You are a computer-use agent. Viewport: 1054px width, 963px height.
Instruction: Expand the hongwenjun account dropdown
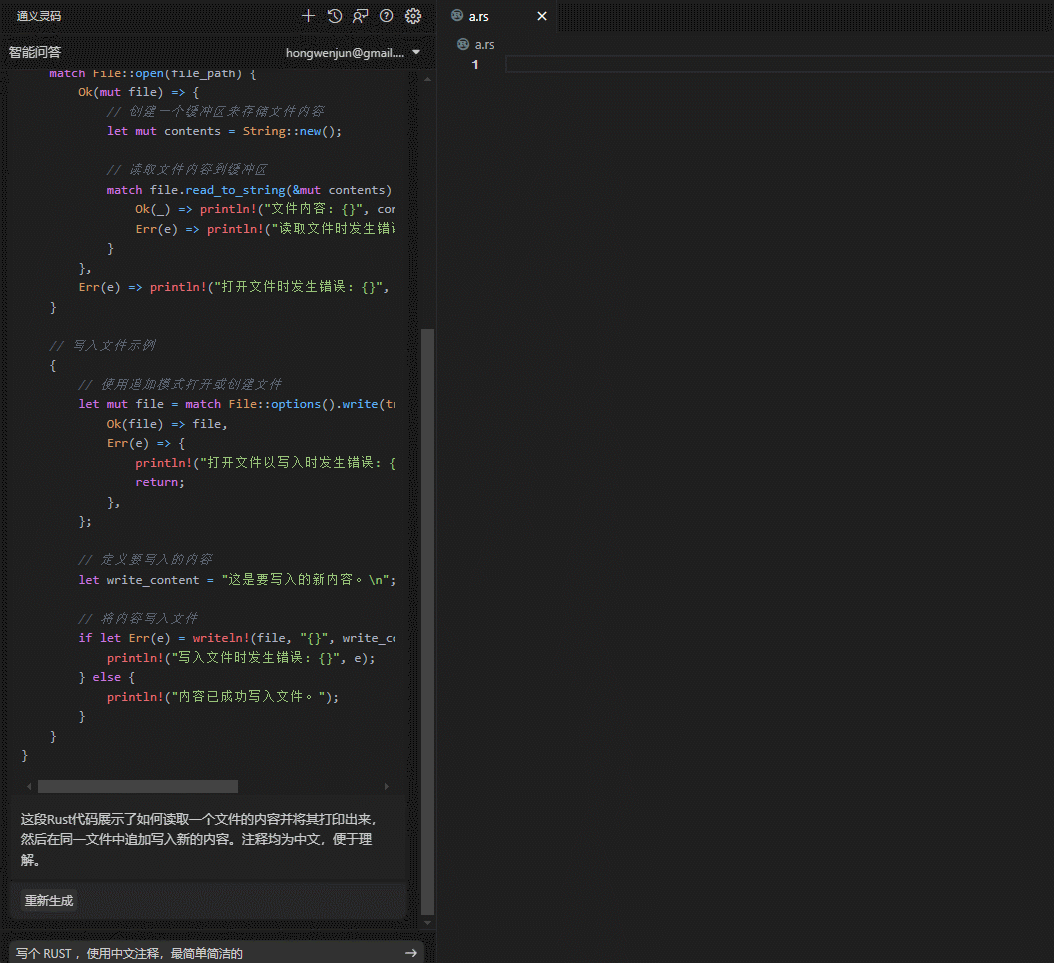416,52
